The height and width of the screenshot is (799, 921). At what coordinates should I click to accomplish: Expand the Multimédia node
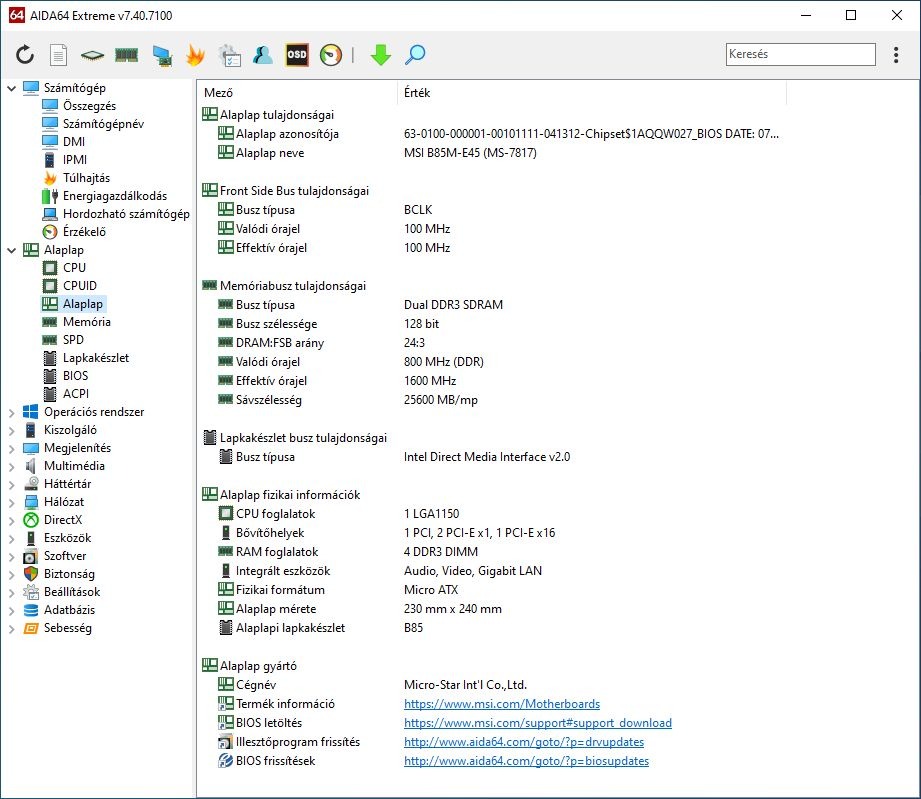[x=11, y=466]
